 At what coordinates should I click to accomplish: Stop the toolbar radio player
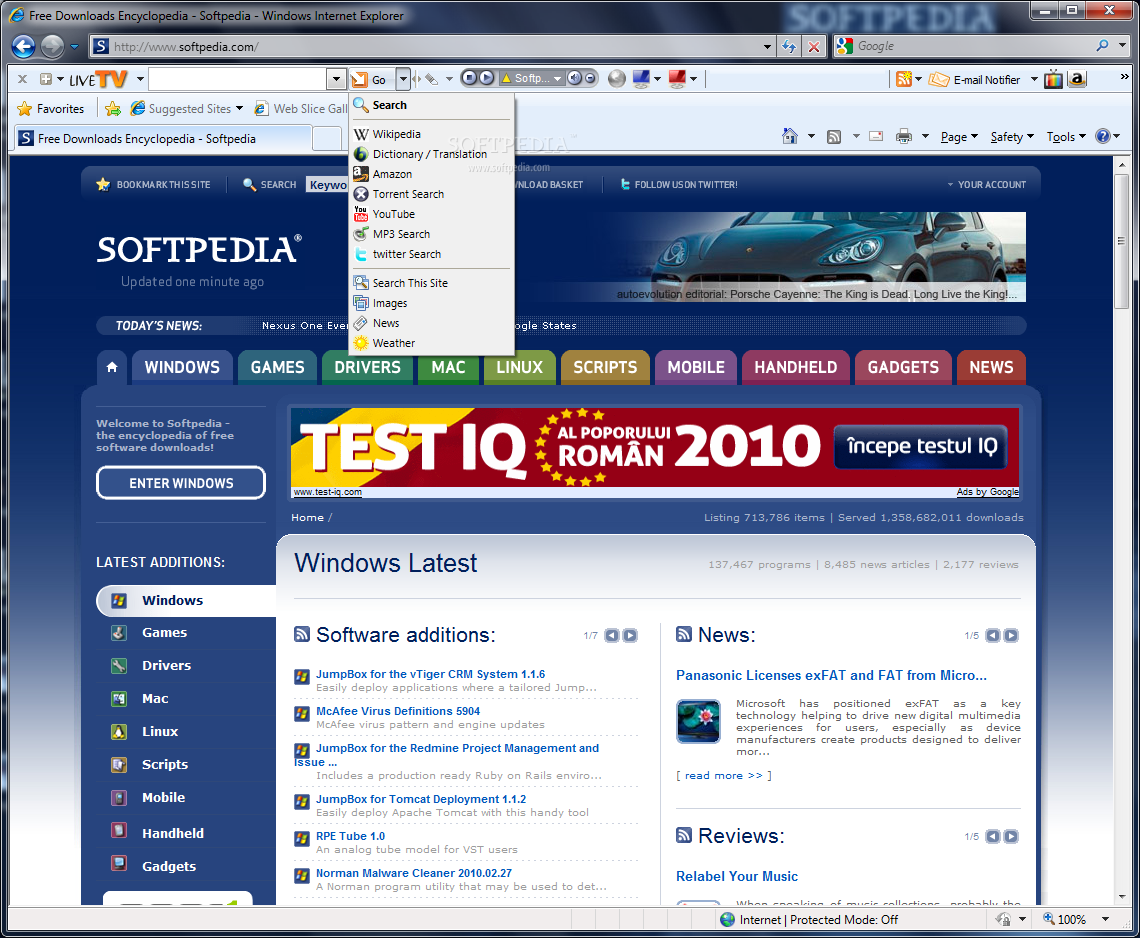[x=470, y=78]
